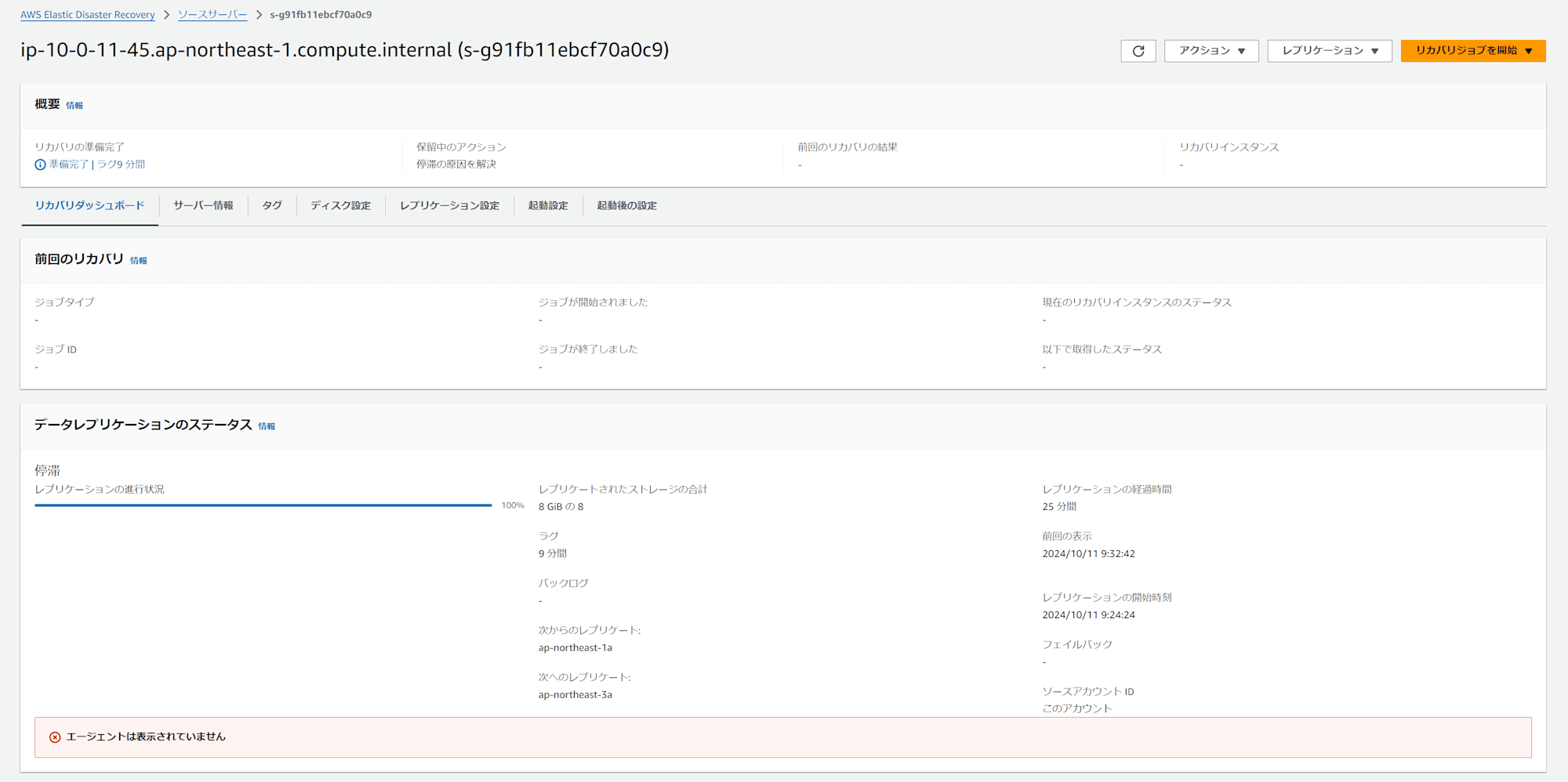The height and width of the screenshot is (782, 1568).
Task: Open the 起動後の設定 tab
Action: (626, 205)
